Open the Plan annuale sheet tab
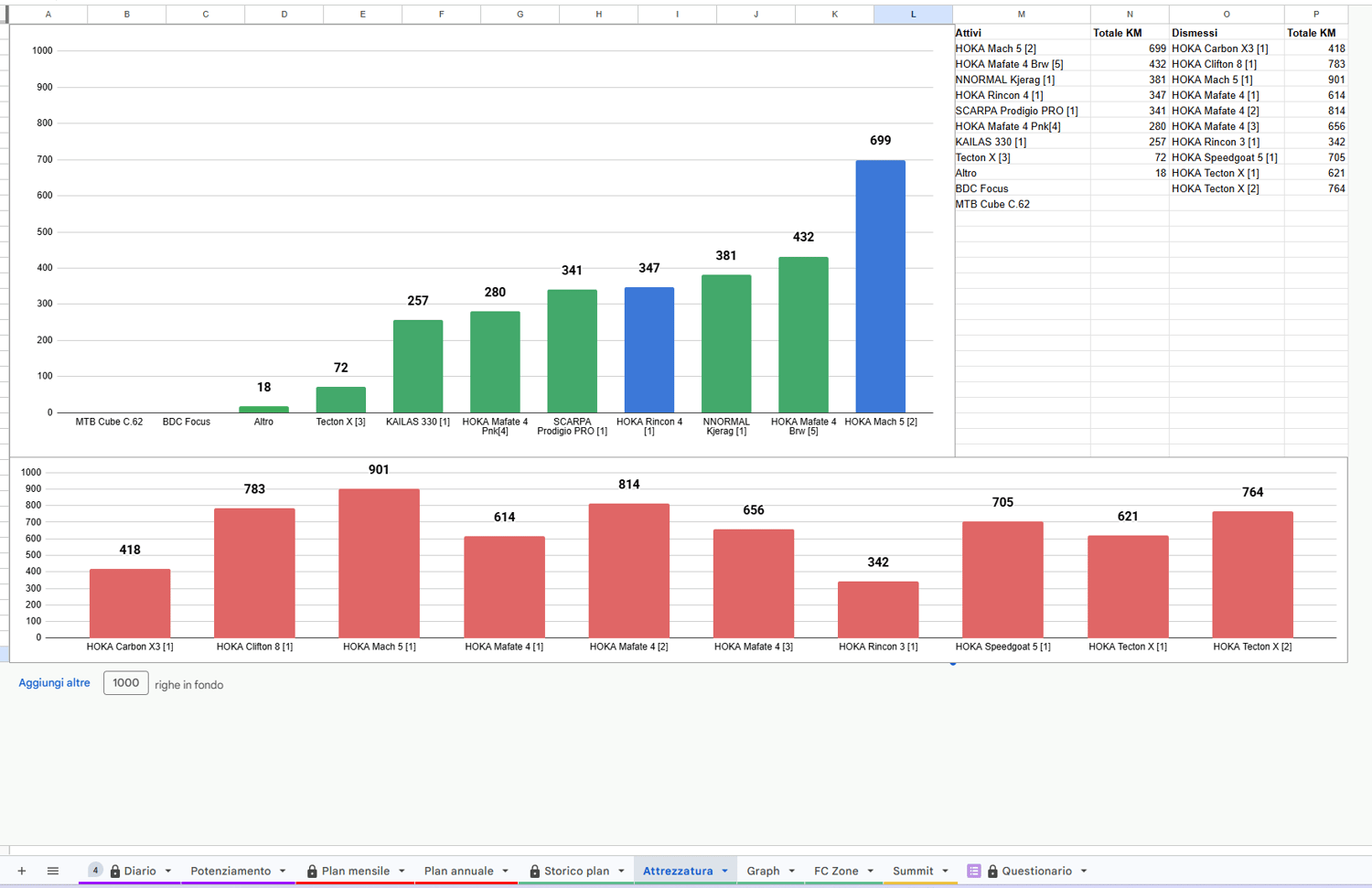This screenshot has height=888, width=1372. coord(459,871)
